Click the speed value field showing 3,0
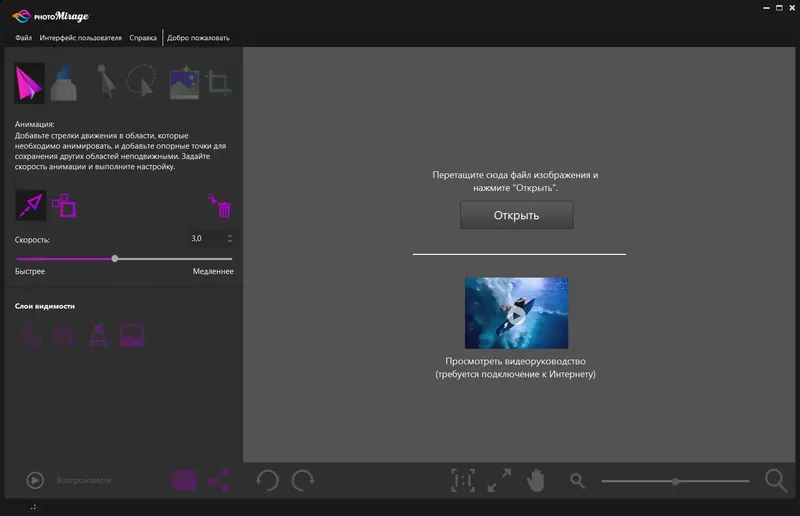This screenshot has height=516, width=800. pos(206,238)
